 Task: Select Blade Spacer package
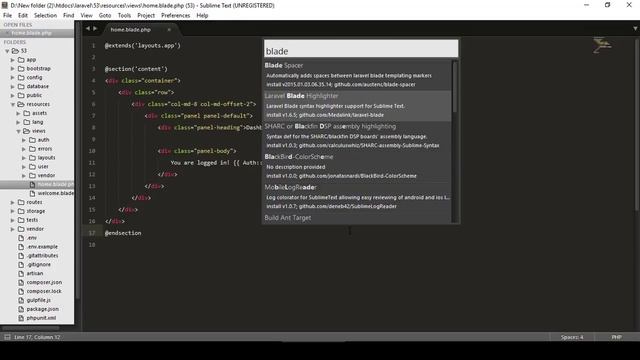coord(358,75)
